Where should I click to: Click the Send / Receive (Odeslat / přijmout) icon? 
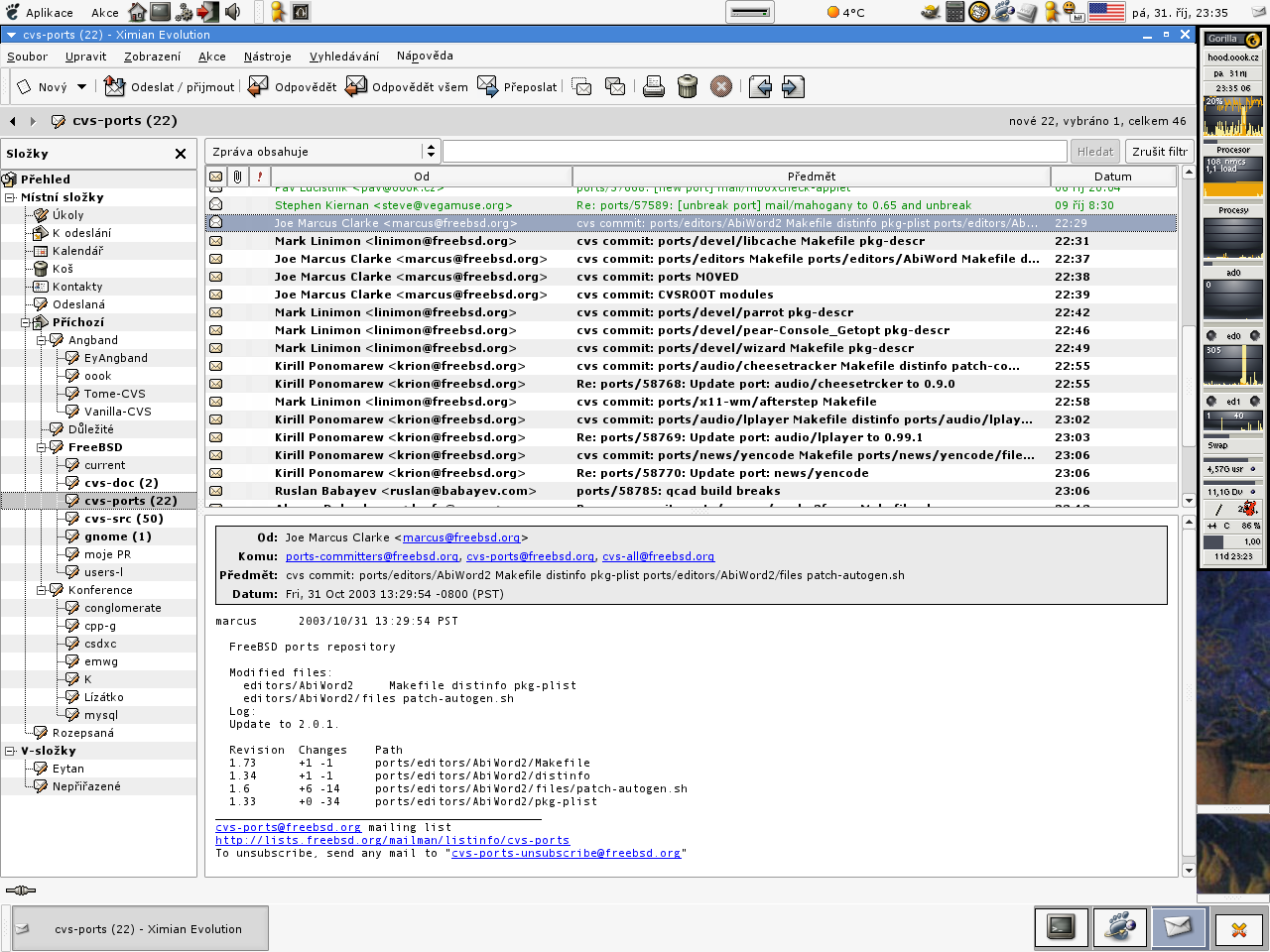click(115, 87)
